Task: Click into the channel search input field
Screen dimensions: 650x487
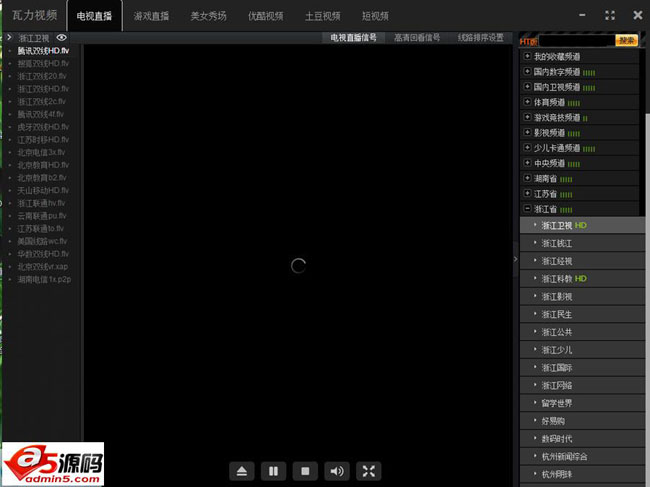Action: point(576,41)
